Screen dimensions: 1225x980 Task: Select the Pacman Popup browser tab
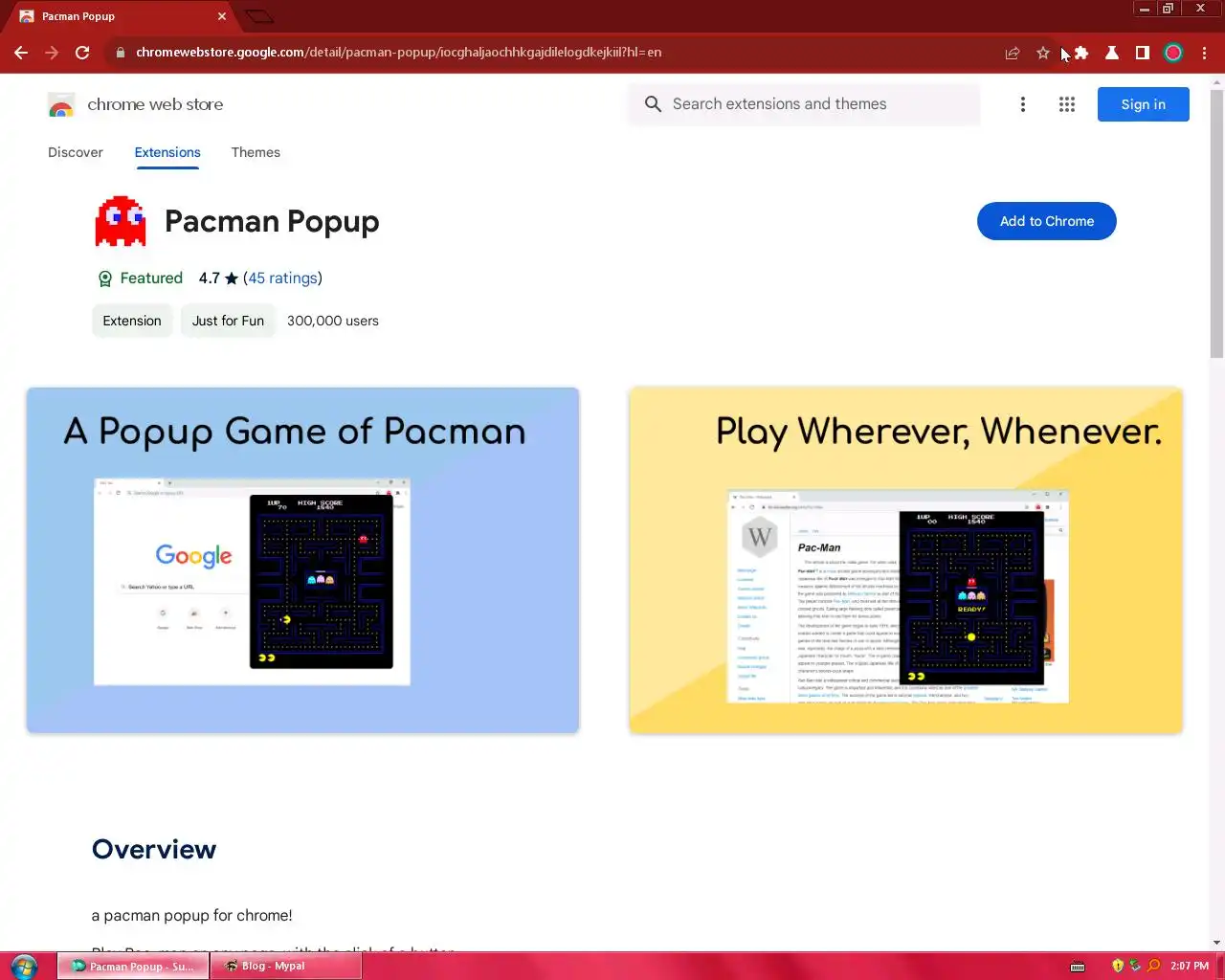tap(120, 16)
